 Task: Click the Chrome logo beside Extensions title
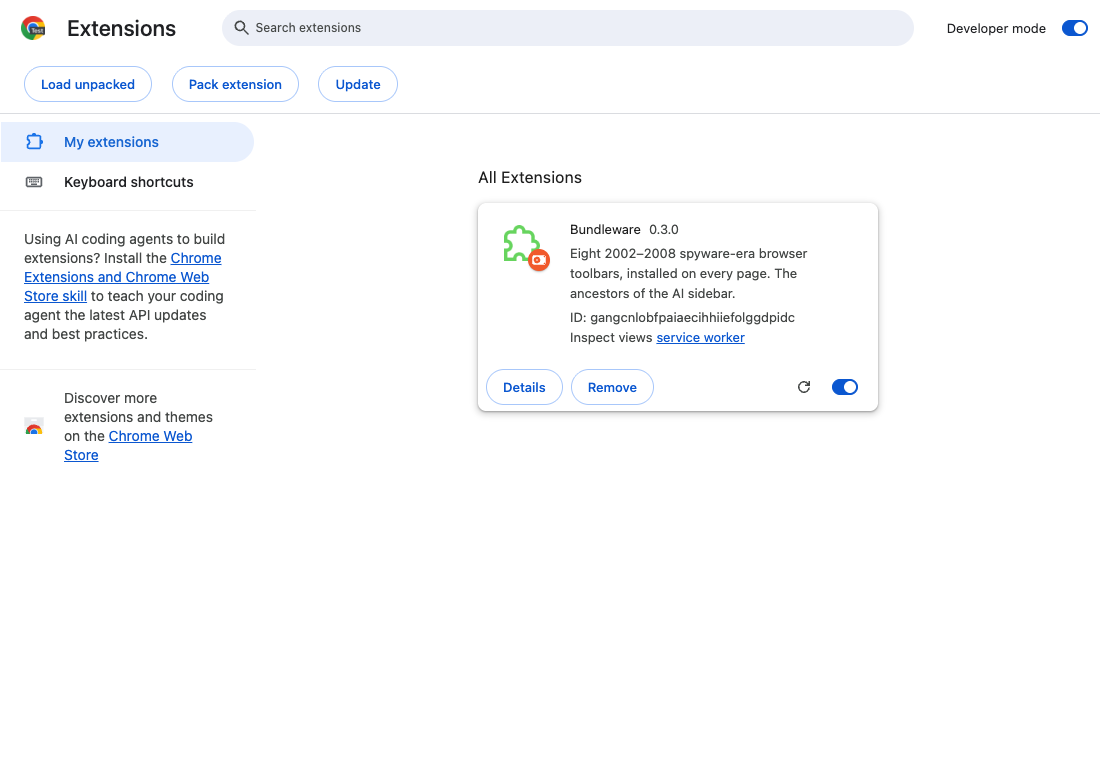tap(33, 28)
